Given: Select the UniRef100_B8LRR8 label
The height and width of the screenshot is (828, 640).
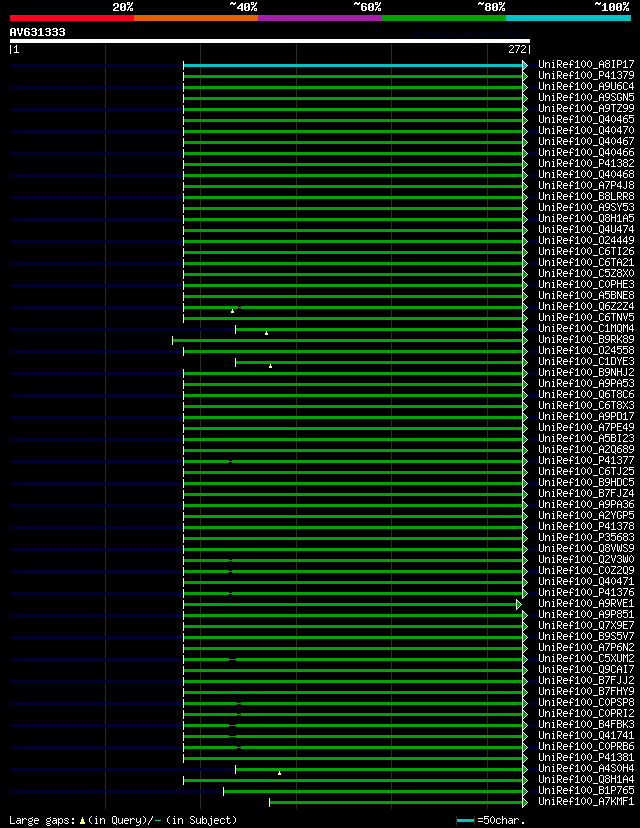Looking at the screenshot, I should pos(586,196).
